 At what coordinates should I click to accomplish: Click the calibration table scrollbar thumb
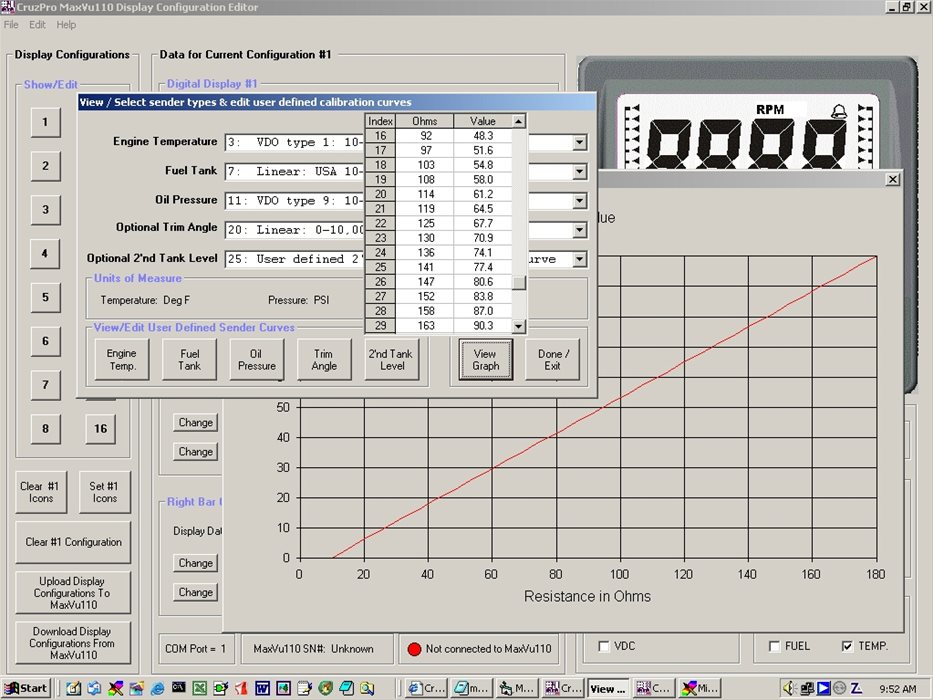[519, 283]
